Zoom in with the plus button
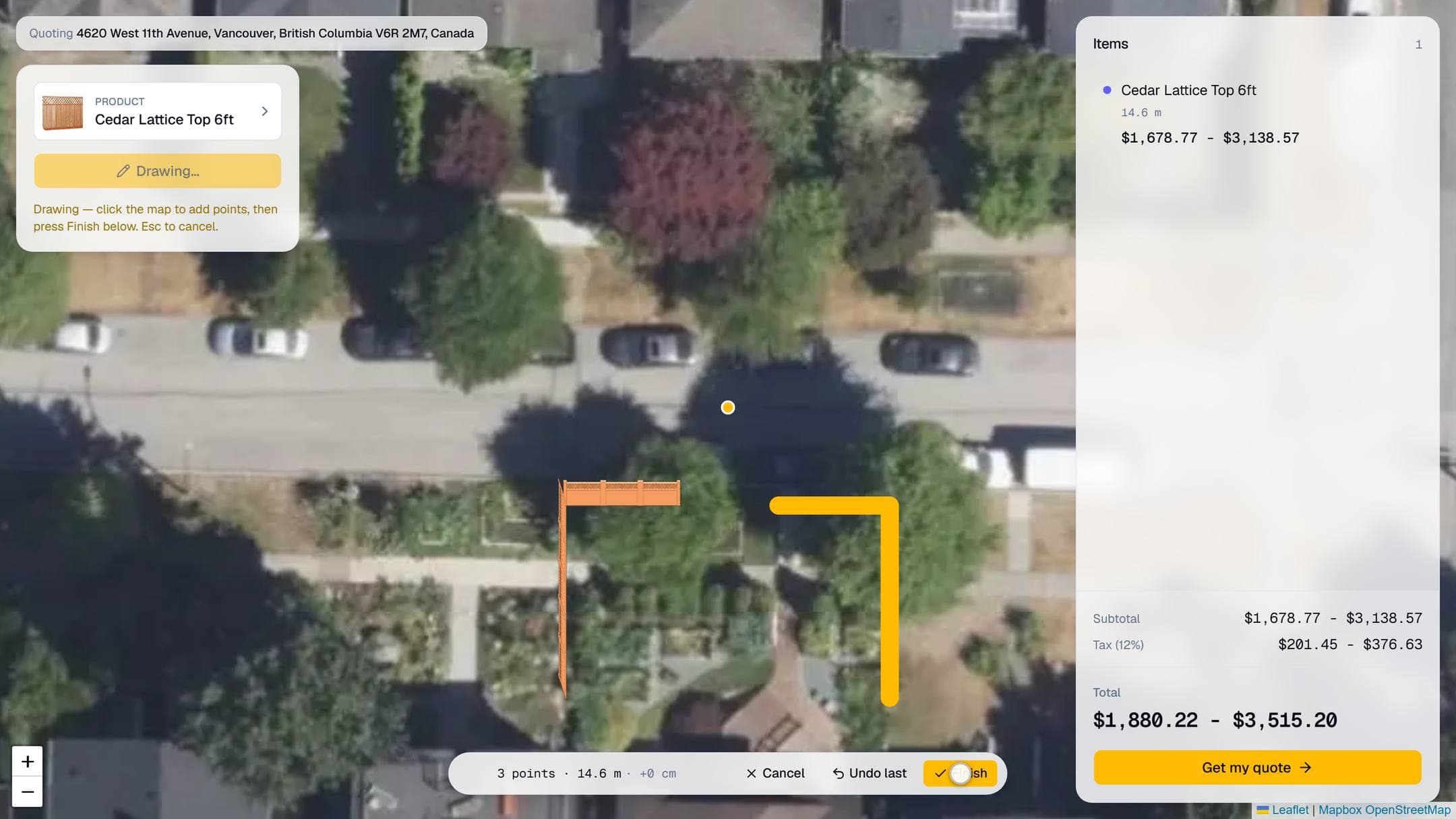The width and height of the screenshot is (1456, 819). click(28, 761)
